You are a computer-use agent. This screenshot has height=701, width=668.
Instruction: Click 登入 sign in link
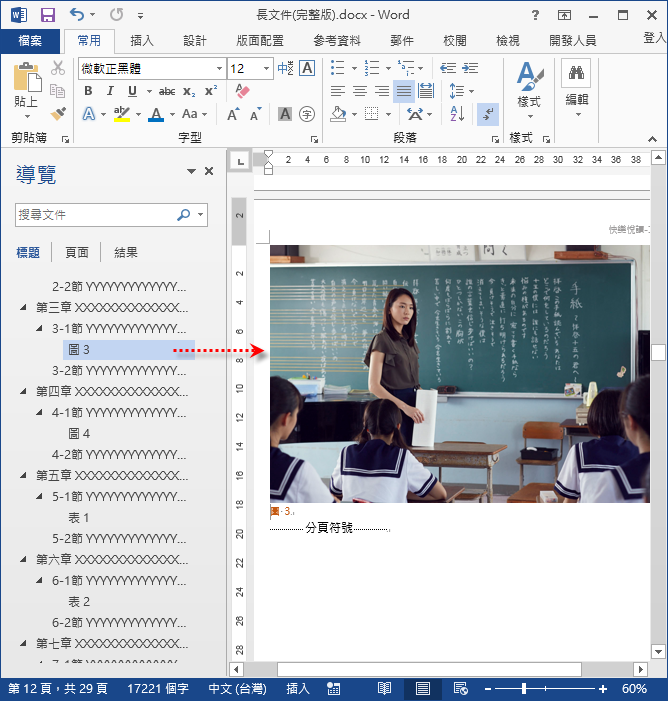(x=654, y=38)
